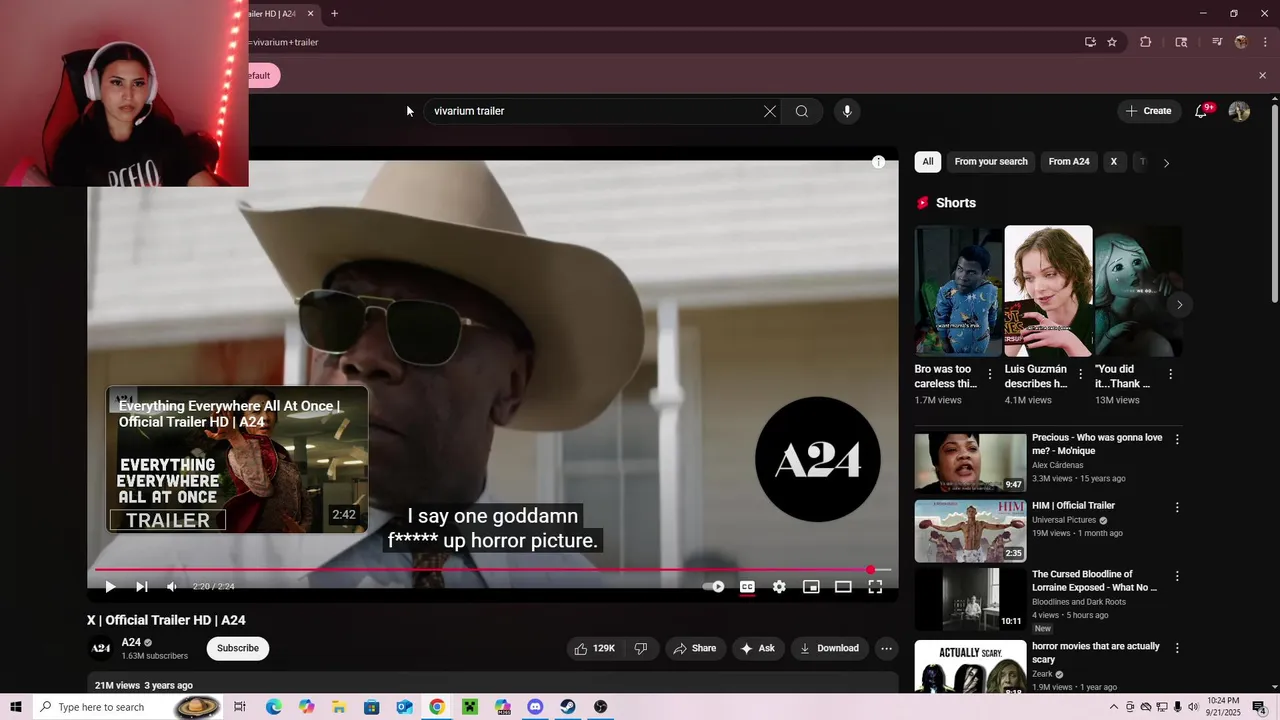Open options for Cursed Bloodline video
This screenshot has height=720, width=1280.
click(x=1177, y=576)
